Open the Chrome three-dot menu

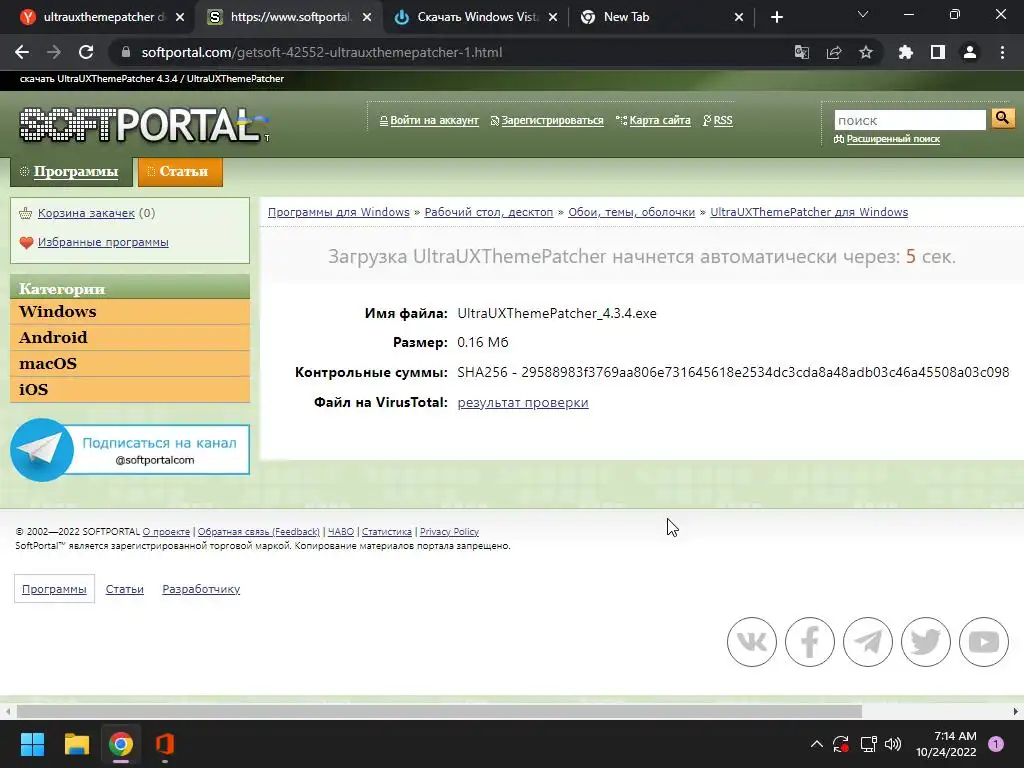[1002, 52]
